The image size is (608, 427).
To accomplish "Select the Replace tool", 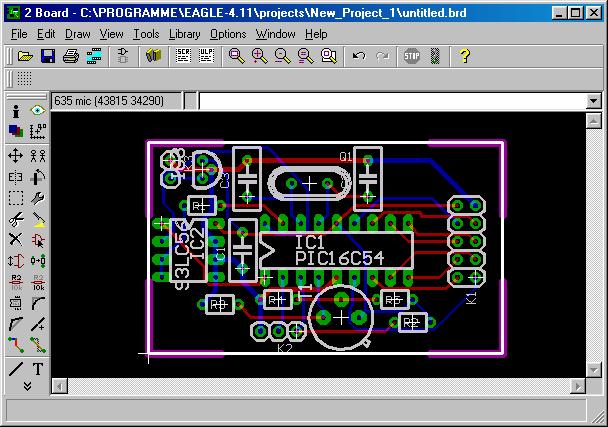I will [x=38, y=261].
